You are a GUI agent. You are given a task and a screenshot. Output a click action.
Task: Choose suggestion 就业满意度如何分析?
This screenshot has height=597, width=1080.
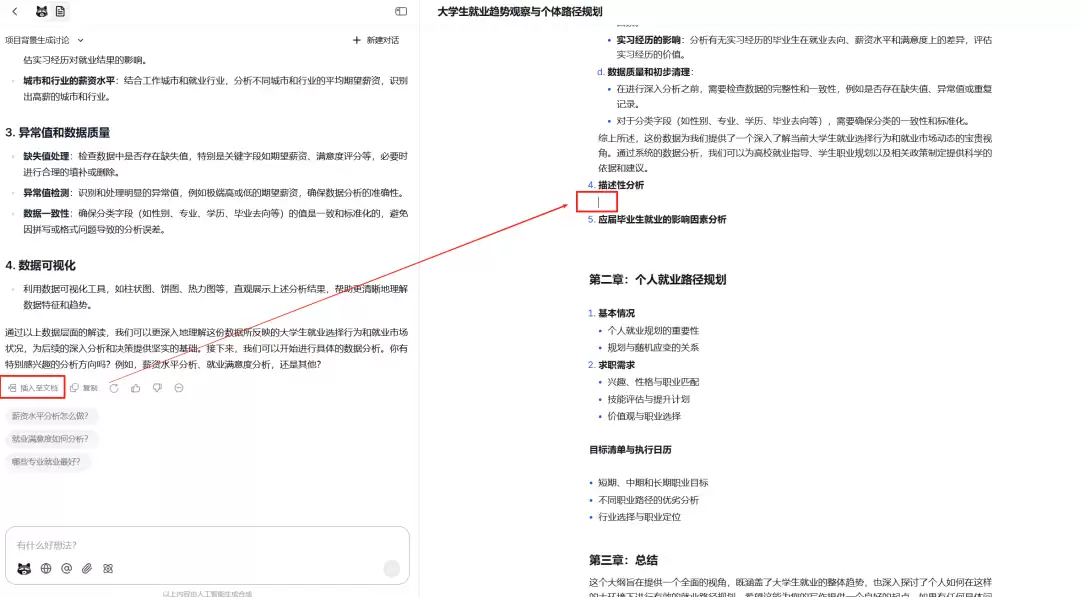click(x=50, y=439)
